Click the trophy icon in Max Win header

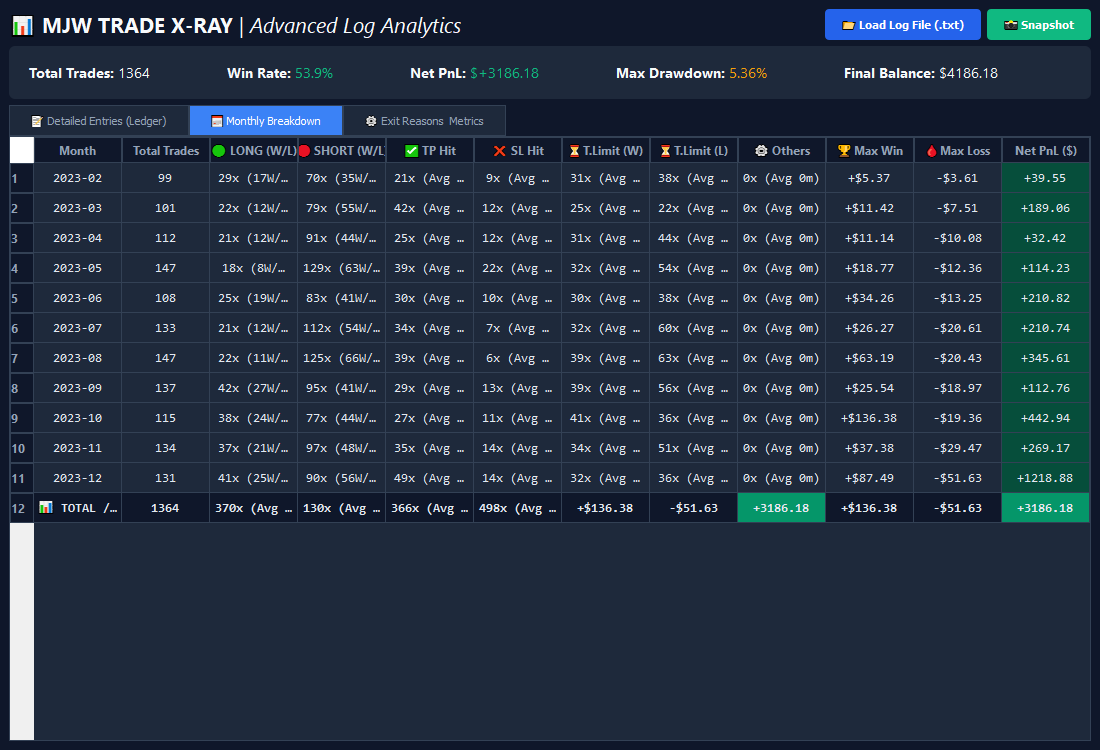click(x=844, y=151)
